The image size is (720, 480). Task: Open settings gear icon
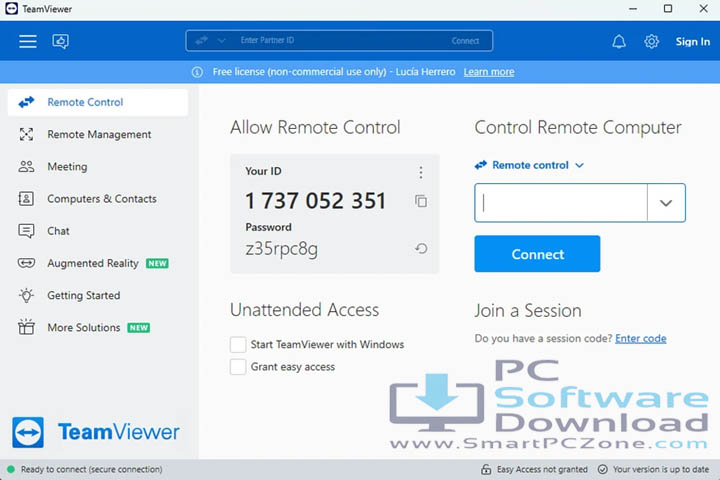tap(651, 41)
